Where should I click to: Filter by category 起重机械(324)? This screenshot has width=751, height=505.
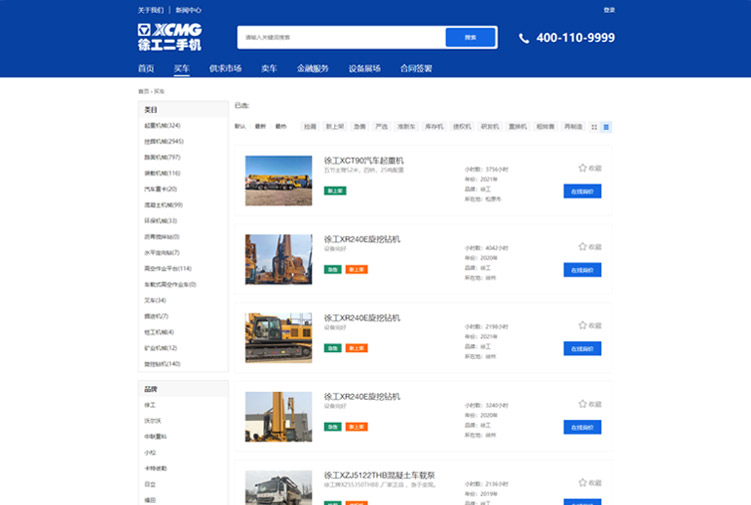[x=162, y=126]
